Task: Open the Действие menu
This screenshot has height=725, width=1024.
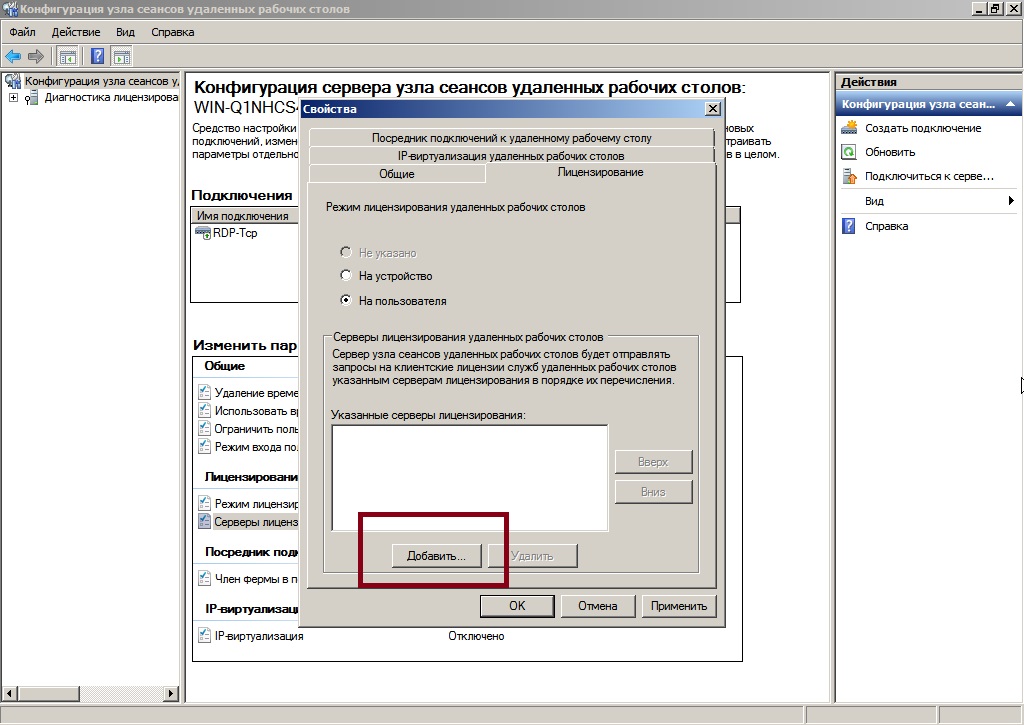Action: [75, 32]
